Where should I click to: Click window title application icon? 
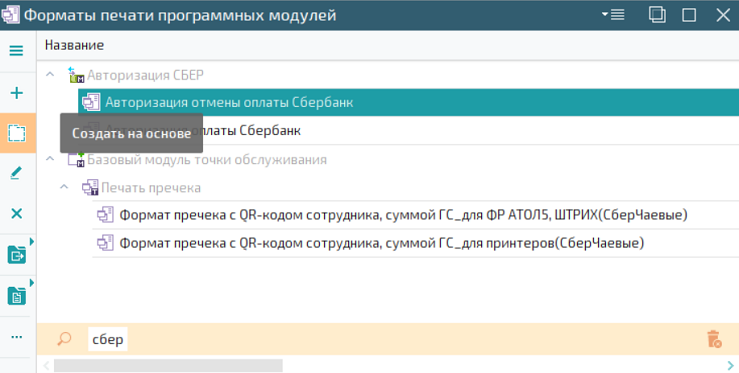pos(10,15)
